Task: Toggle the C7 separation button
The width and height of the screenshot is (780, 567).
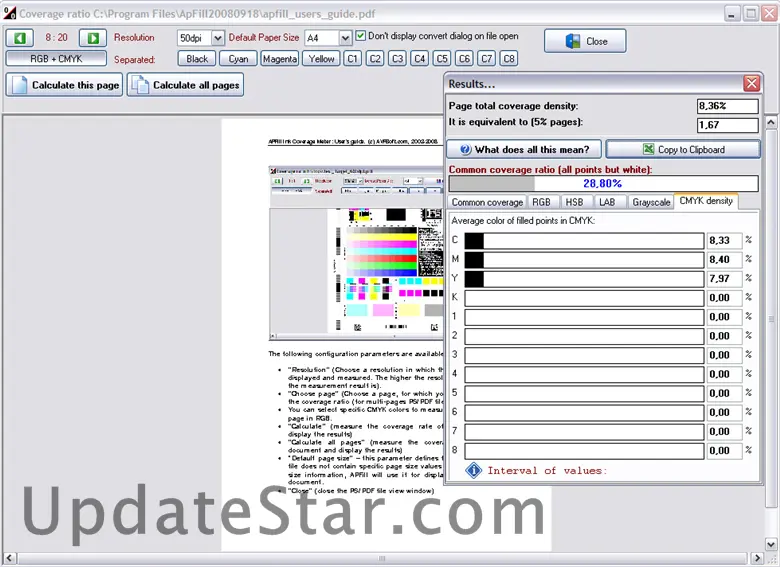Action: click(487, 59)
